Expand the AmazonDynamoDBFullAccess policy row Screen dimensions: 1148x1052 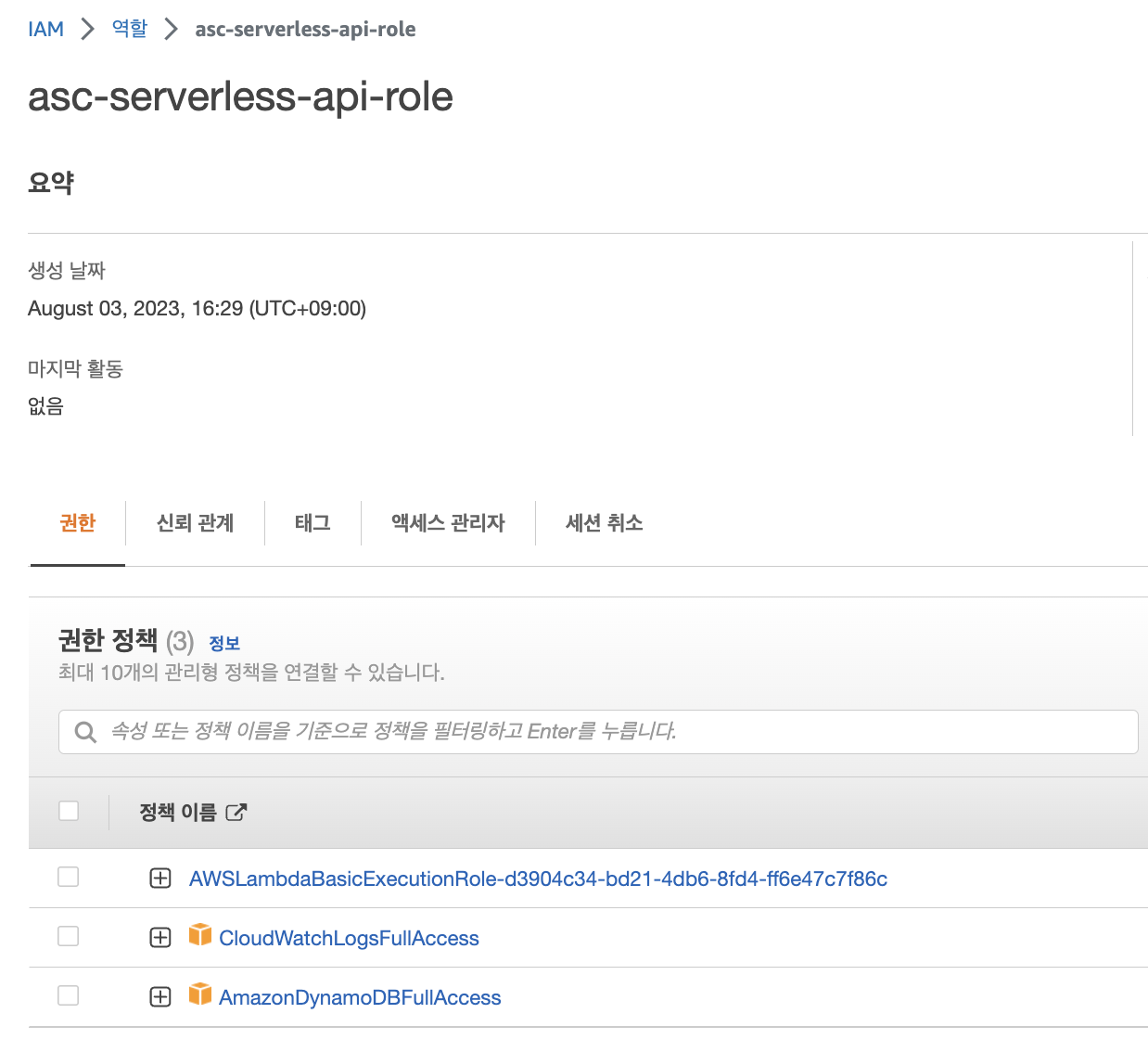tap(160, 997)
